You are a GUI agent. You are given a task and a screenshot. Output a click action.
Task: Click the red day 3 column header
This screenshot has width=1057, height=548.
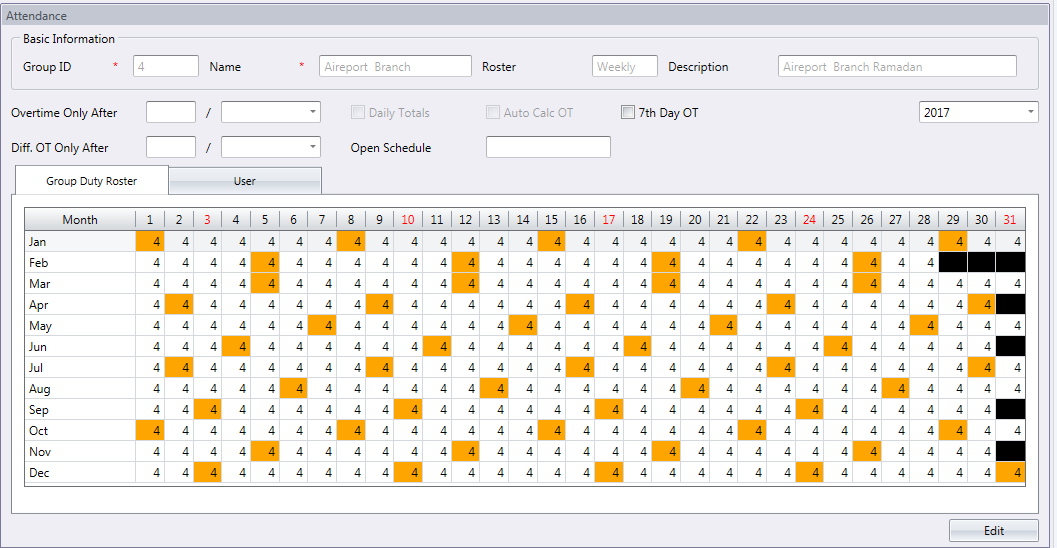(x=207, y=220)
